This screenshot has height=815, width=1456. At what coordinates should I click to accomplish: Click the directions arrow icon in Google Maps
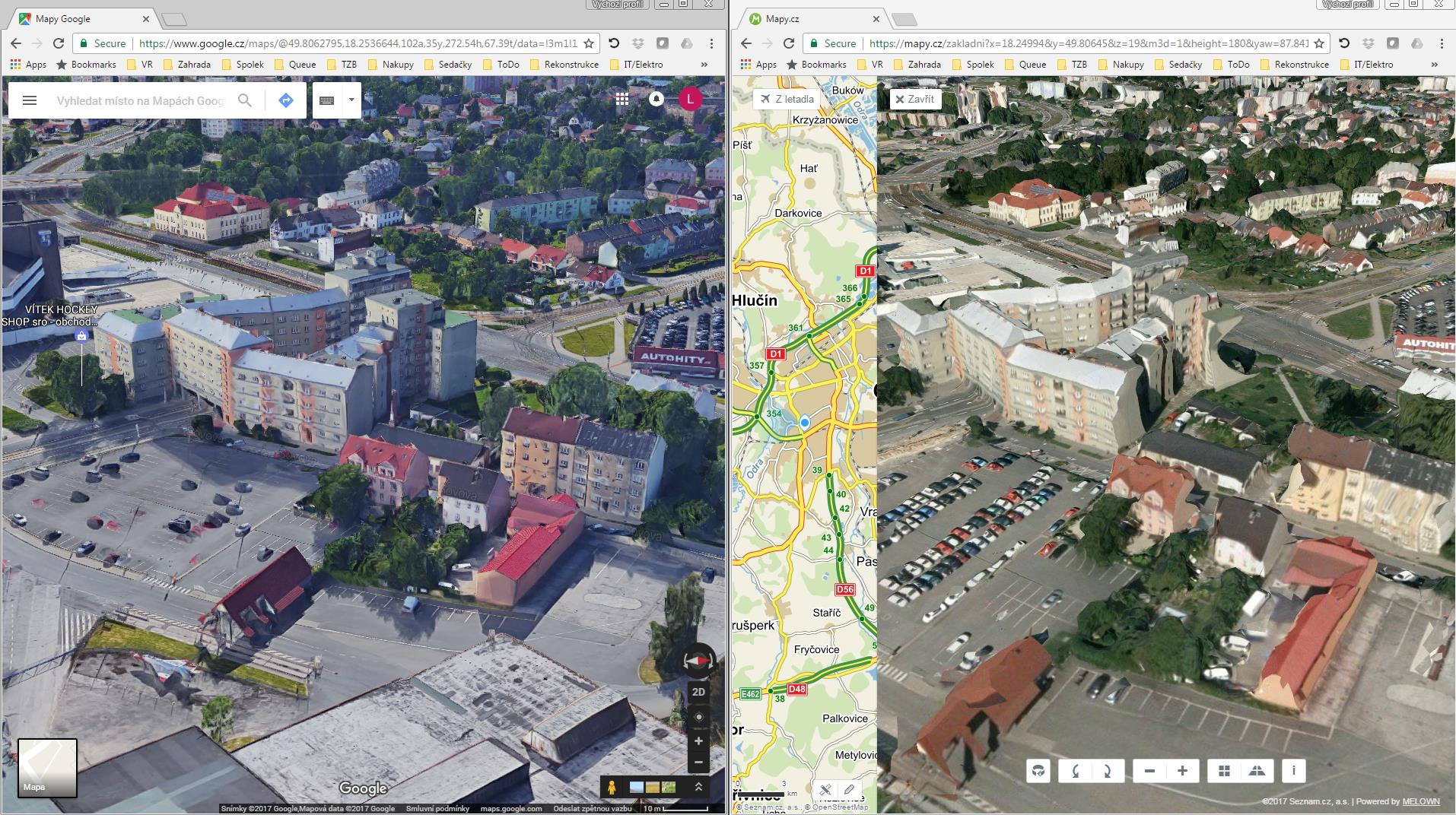point(286,100)
